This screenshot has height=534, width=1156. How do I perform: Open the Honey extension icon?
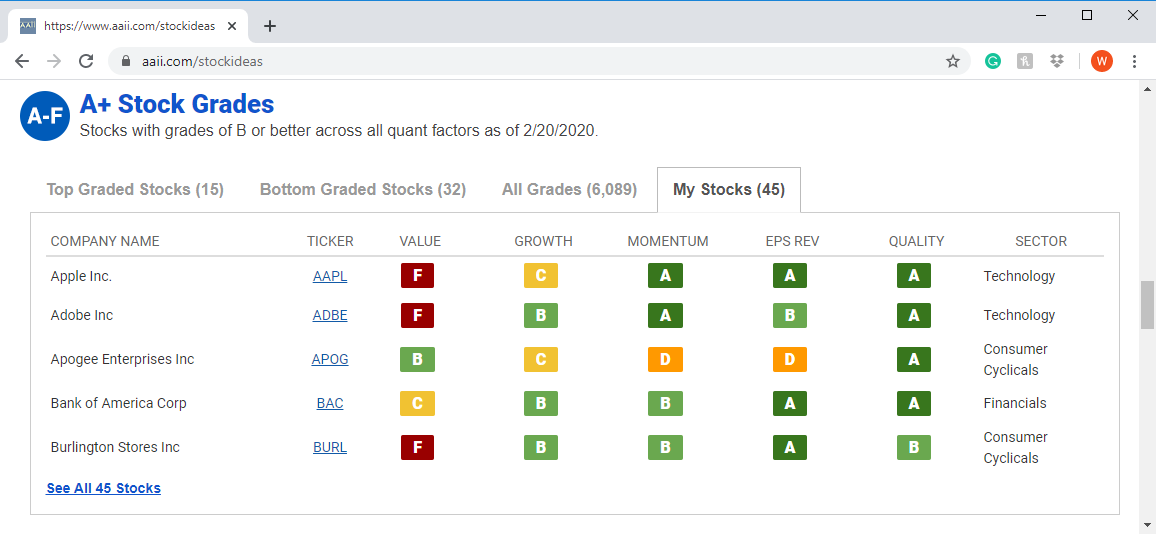coord(1025,61)
